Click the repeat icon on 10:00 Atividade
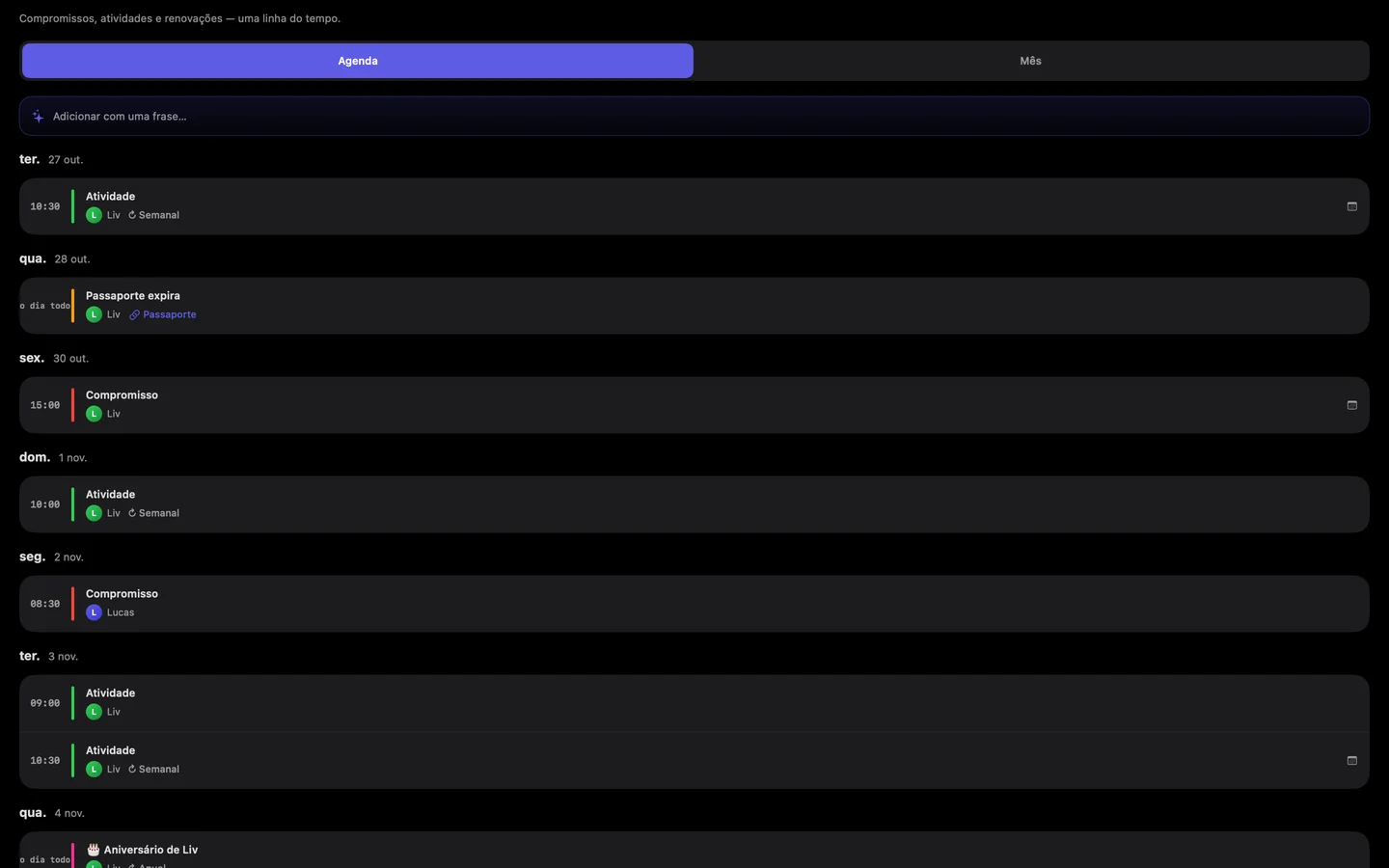Viewport: 1389px width, 868px height. click(x=132, y=513)
